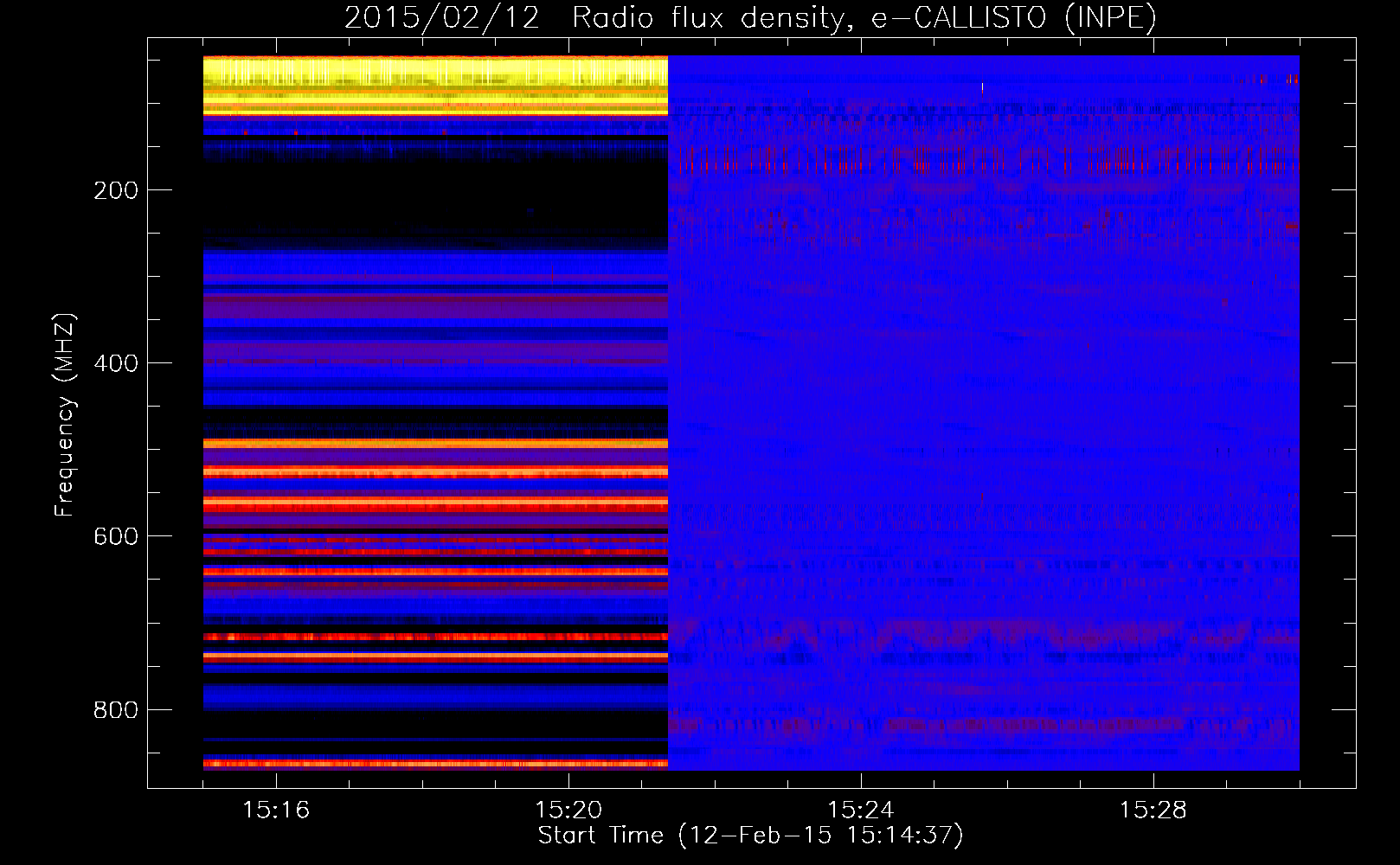Click the "Frequency (MHZ)" axis label
The image size is (1400, 865).
click(x=65, y=415)
